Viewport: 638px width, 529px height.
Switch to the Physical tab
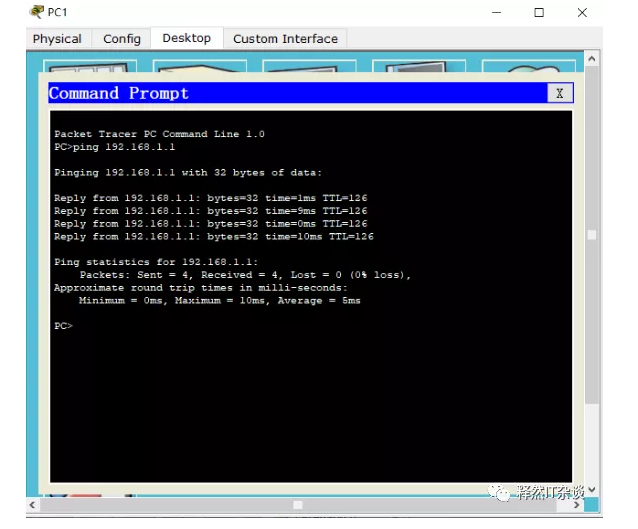coord(57,39)
